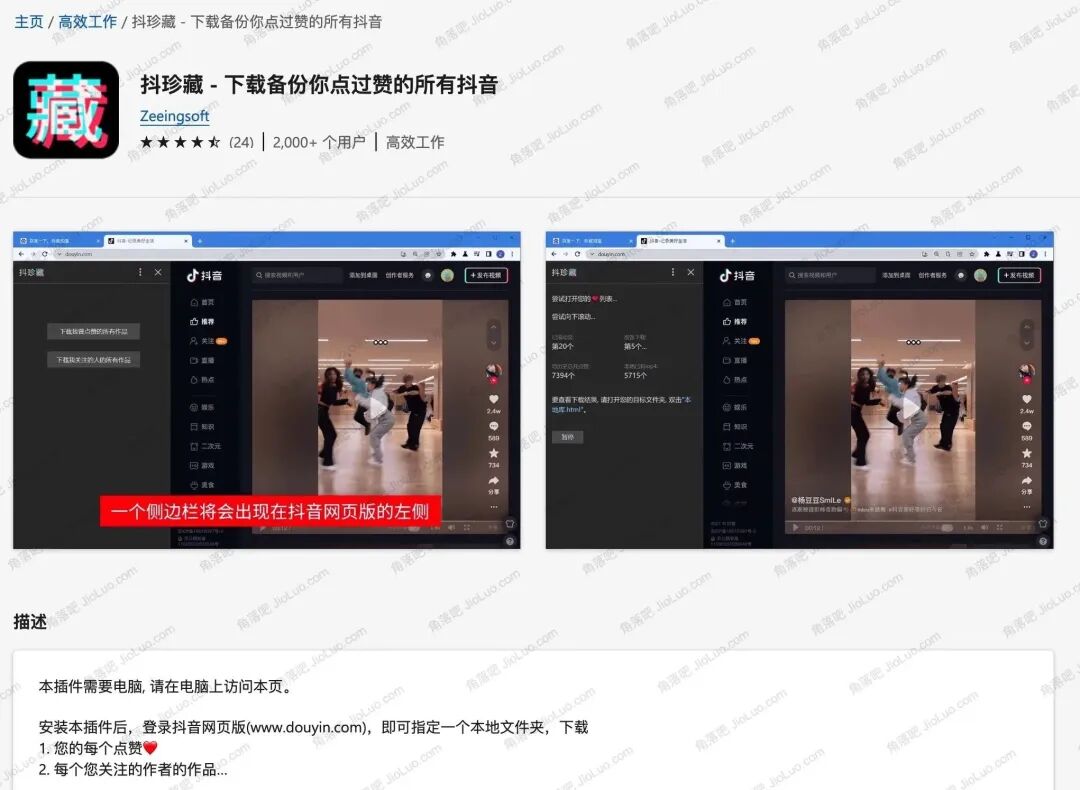Click the line 本插件需要电脑, 请在电脑上访问本页。
The width and height of the screenshot is (1080, 790).
(165, 687)
